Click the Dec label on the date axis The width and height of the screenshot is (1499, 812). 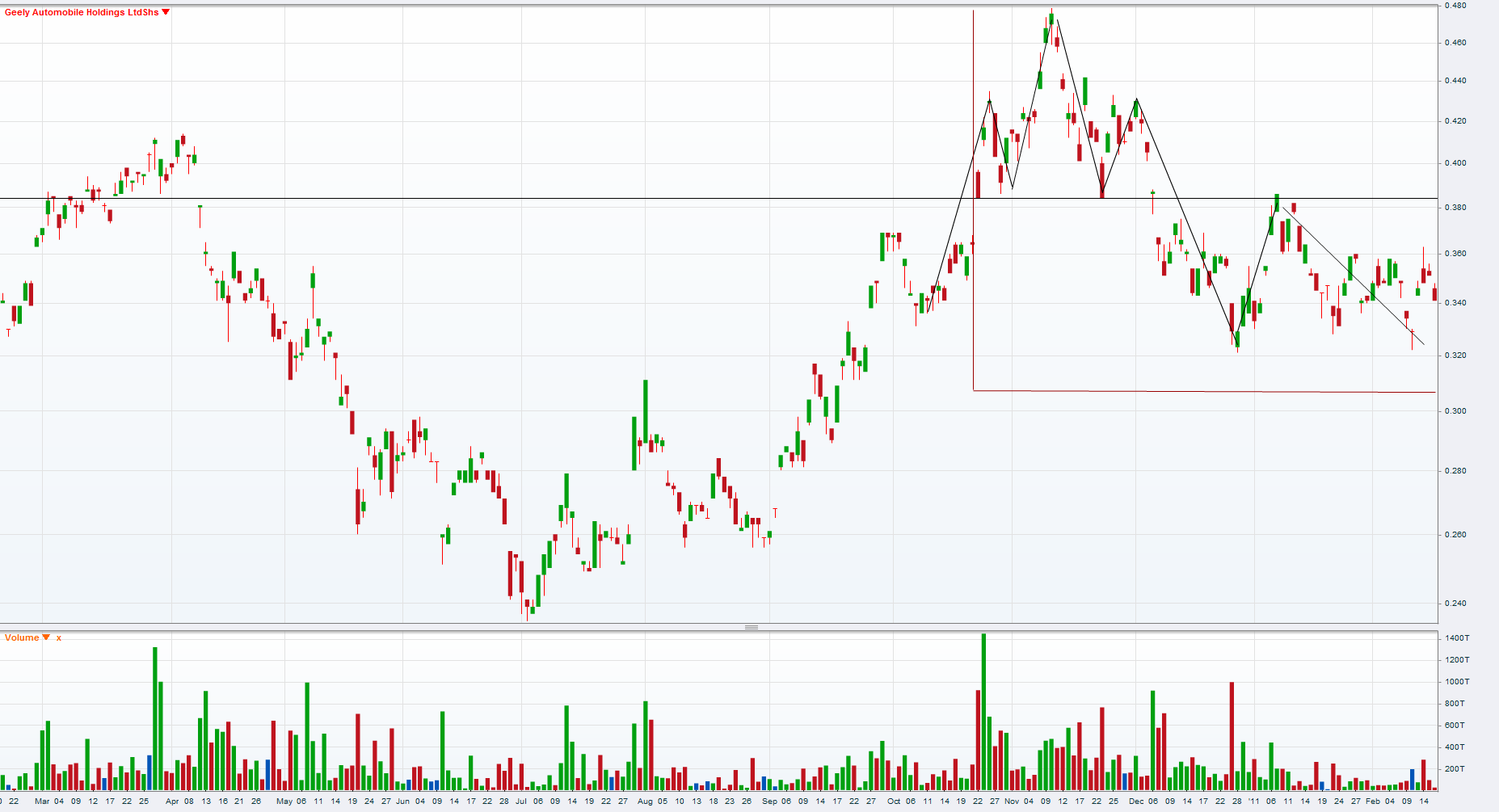pos(1136,801)
